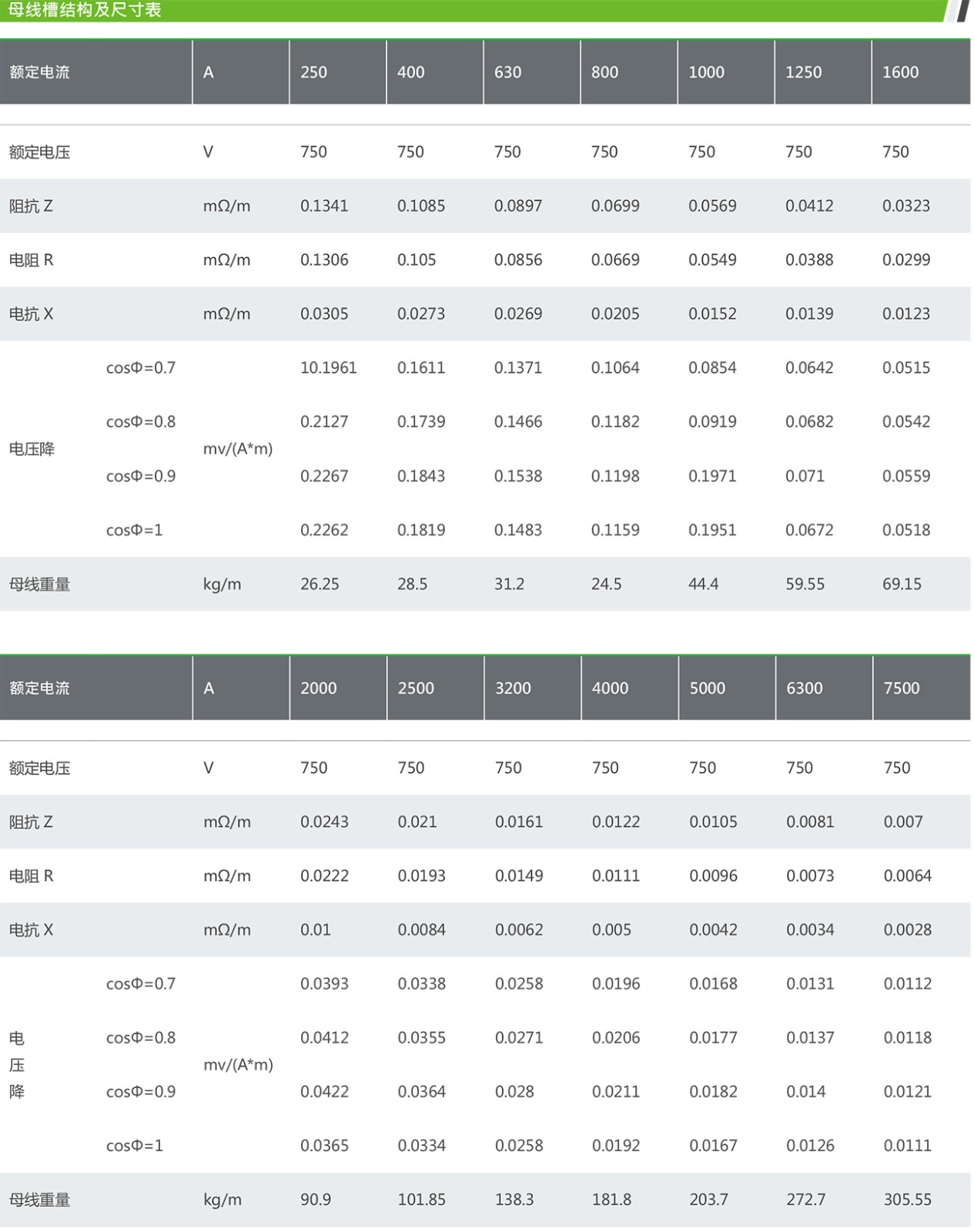Select the 138.3 weight cell
The height and width of the screenshot is (1232, 974).
pyautogui.click(x=514, y=1200)
